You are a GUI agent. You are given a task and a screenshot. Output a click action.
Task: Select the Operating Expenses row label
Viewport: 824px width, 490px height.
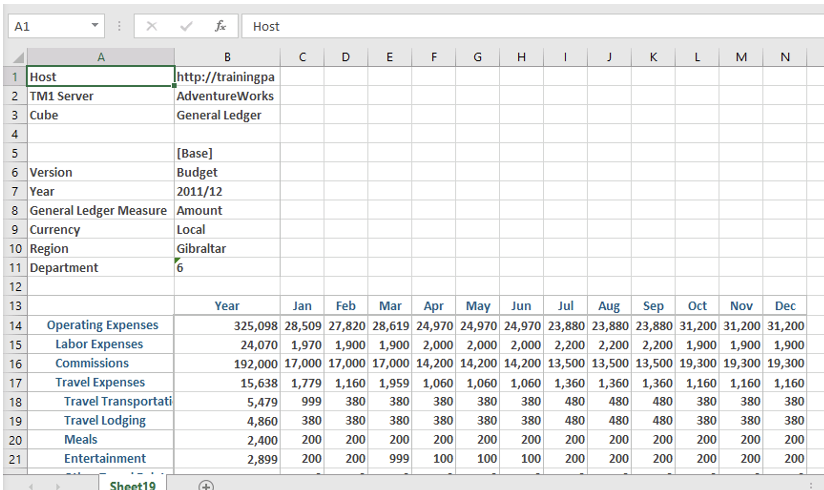(x=102, y=325)
